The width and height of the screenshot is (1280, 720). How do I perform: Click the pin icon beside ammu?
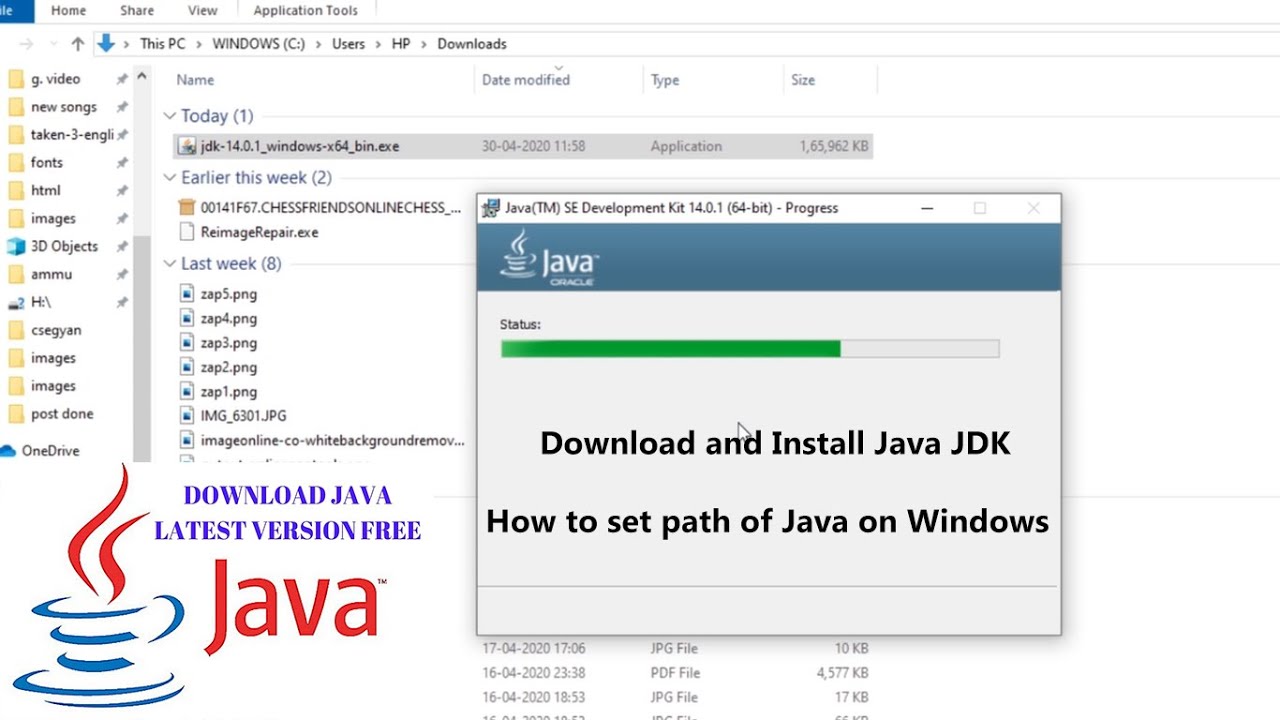click(x=122, y=274)
